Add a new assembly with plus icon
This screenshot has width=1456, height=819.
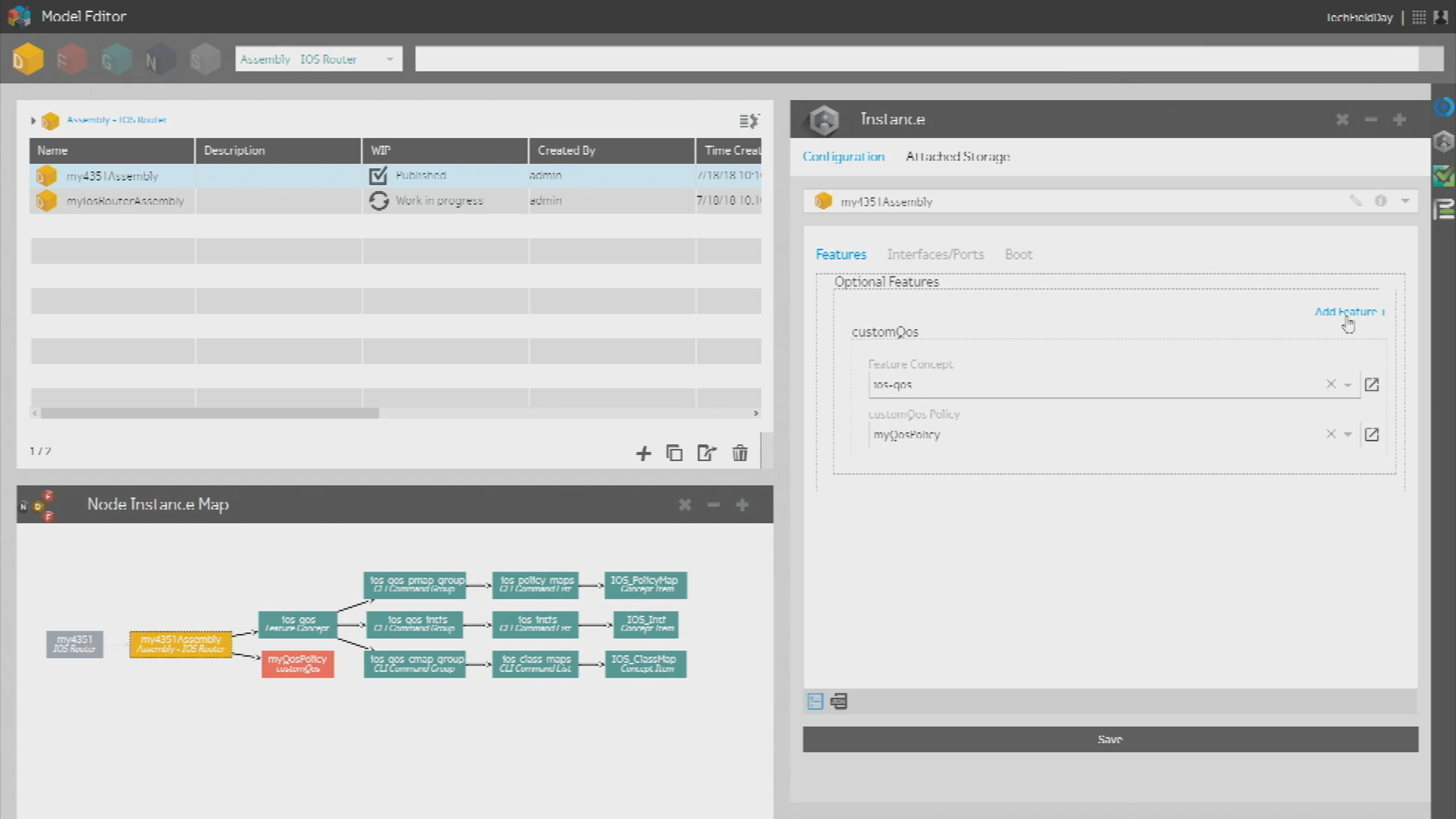click(643, 453)
